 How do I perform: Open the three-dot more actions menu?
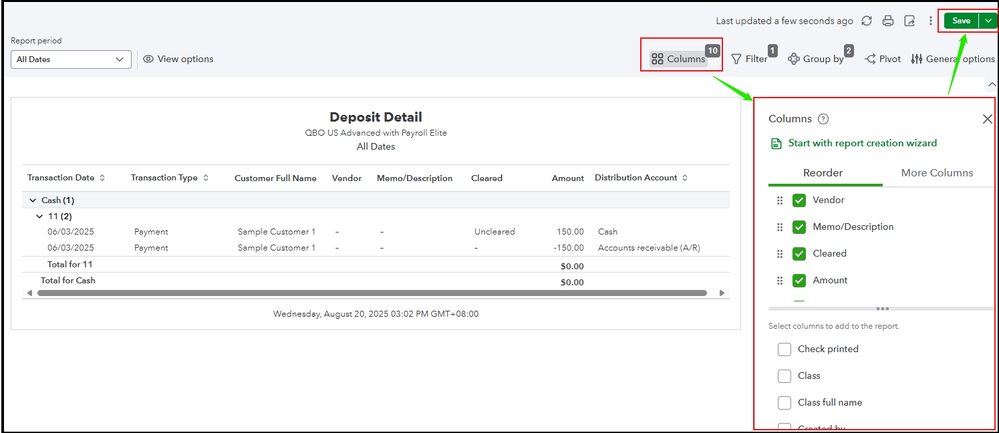(x=930, y=21)
